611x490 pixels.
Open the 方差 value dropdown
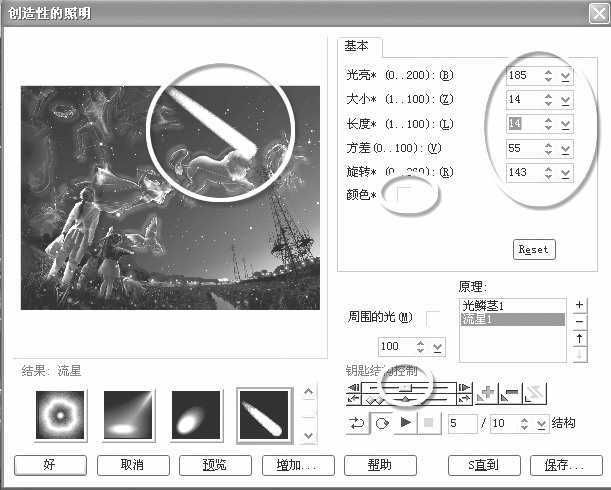click(x=566, y=147)
